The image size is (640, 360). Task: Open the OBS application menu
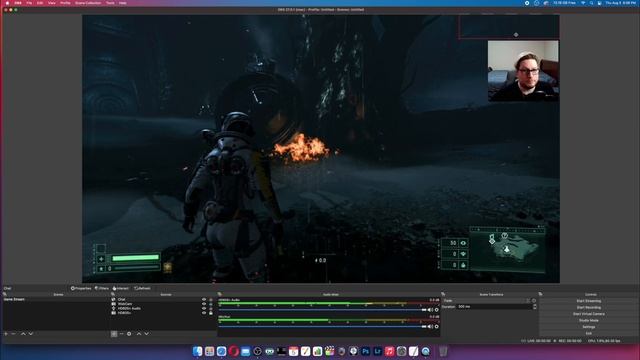[18, 3]
